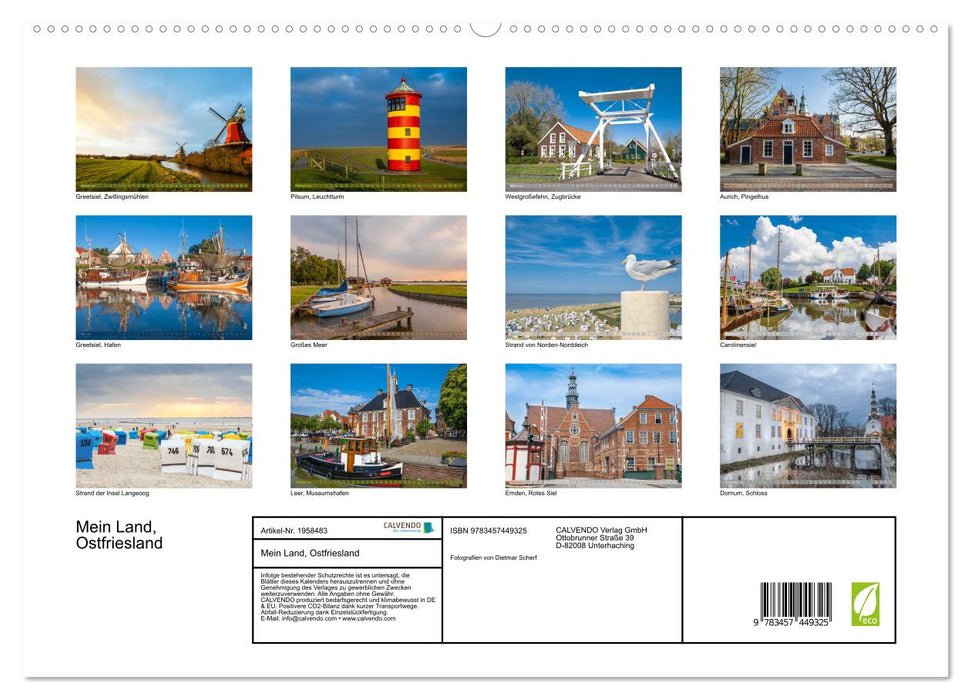The width and height of the screenshot is (971, 700).
Task: Click the Strand der Insel Langeoog beach chairs thumbnail
Action: [163, 426]
